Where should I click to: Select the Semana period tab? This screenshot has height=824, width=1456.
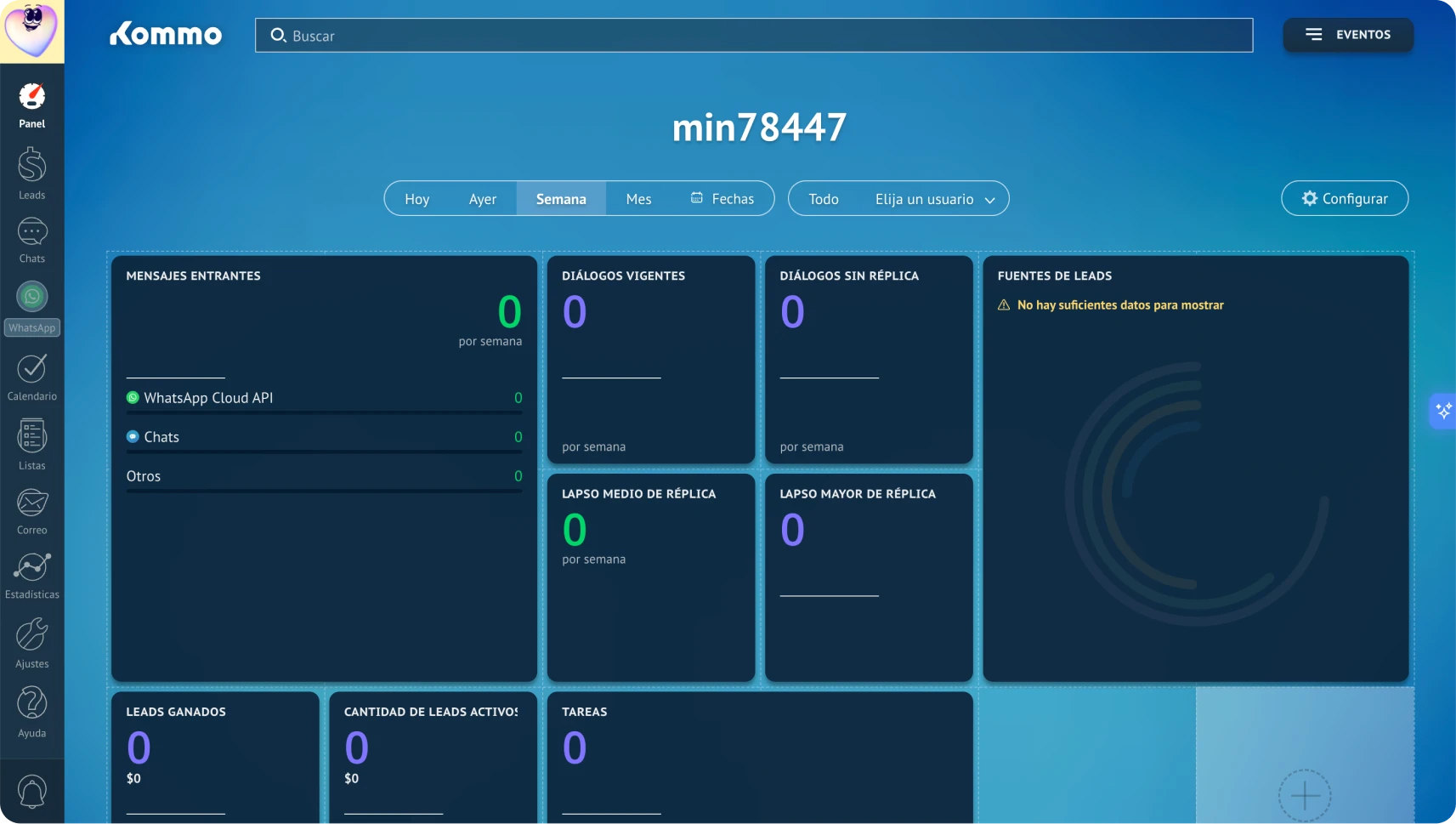(x=561, y=198)
